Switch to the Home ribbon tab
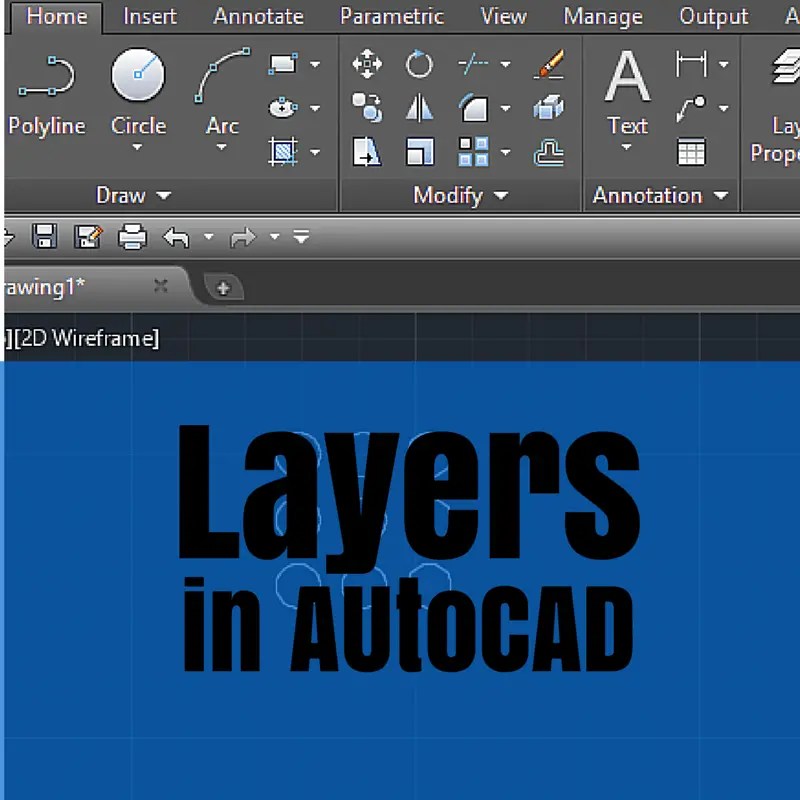The width and height of the screenshot is (800, 800). point(57,17)
